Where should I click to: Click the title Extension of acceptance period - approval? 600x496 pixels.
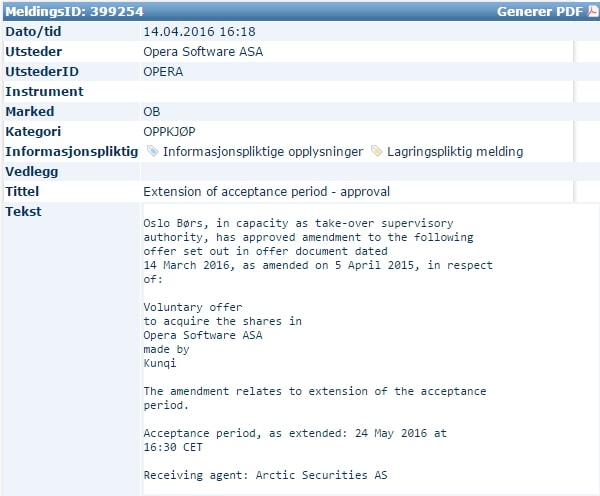pyautogui.click(x=266, y=191)
